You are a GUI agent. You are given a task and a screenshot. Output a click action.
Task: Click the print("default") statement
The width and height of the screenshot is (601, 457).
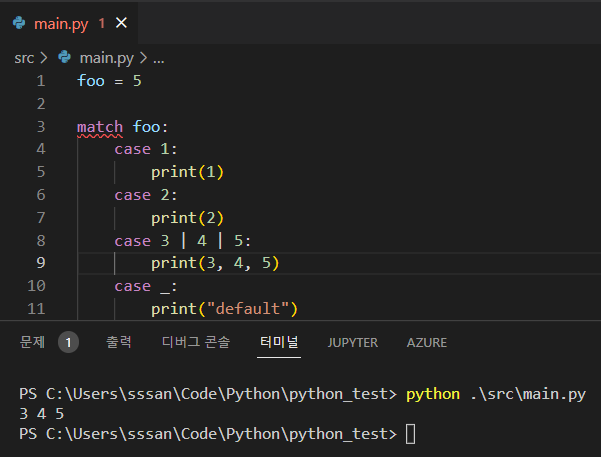[x=225, y=308]
